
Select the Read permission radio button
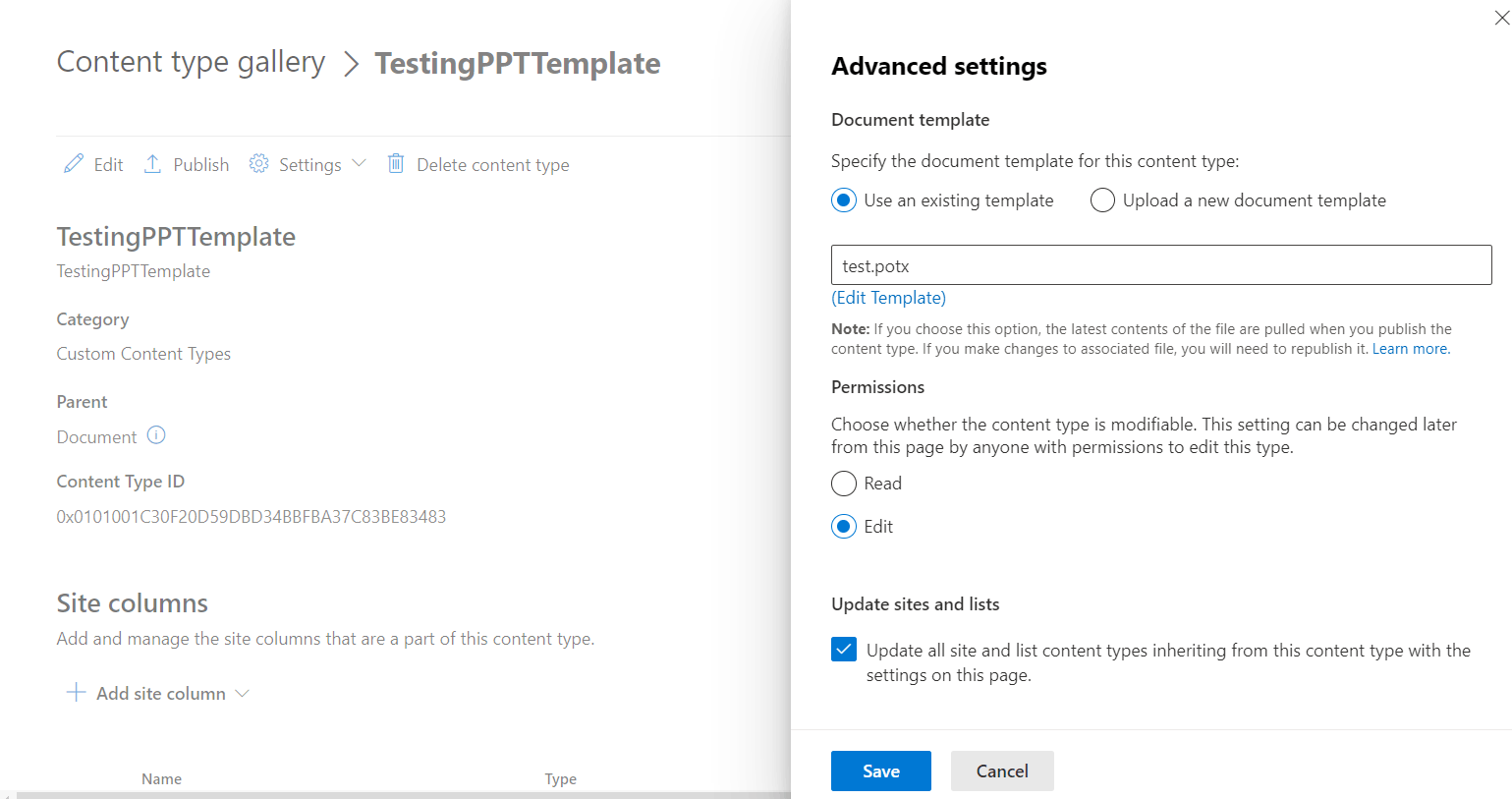(x=844, y=484)
